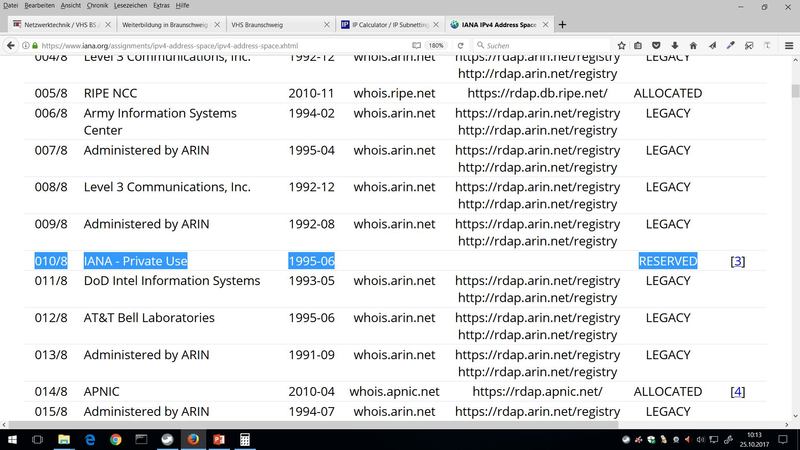800x450 pixels.
Task: Save page to Pocket
Action: point(656,45)
